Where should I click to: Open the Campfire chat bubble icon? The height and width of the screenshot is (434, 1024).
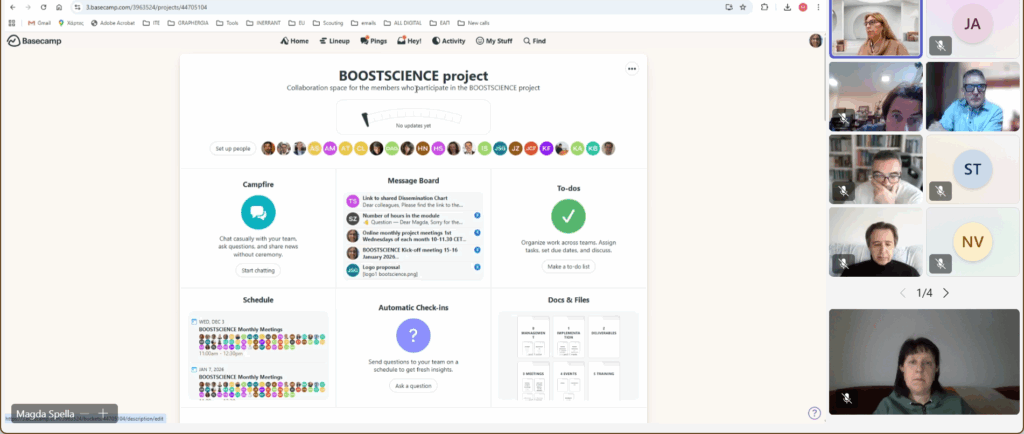pos(258,213)
